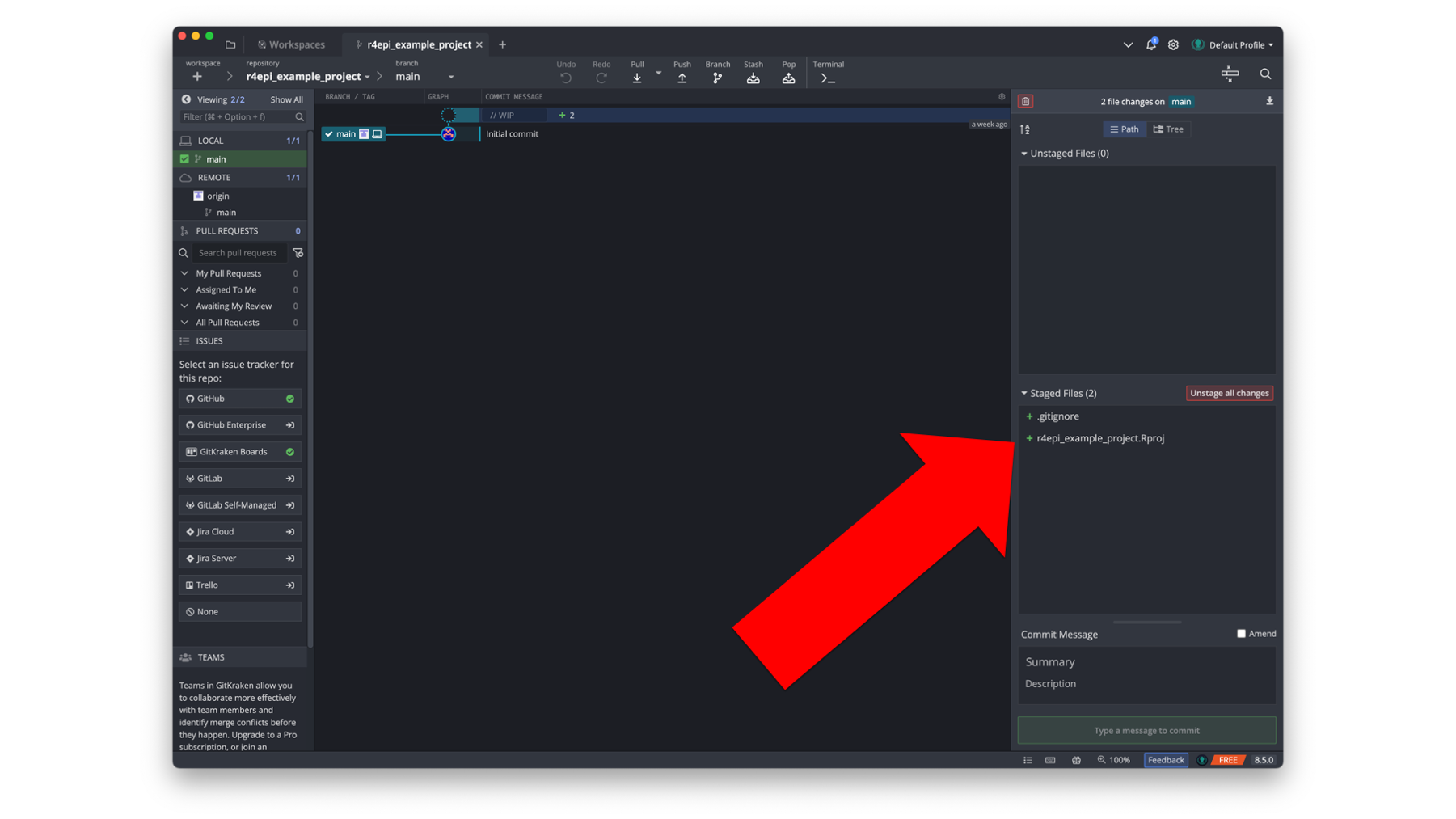Screen dimensions: 1456x819
Task: Tick the Amend checkbox
Action: tap(1241, 634)
